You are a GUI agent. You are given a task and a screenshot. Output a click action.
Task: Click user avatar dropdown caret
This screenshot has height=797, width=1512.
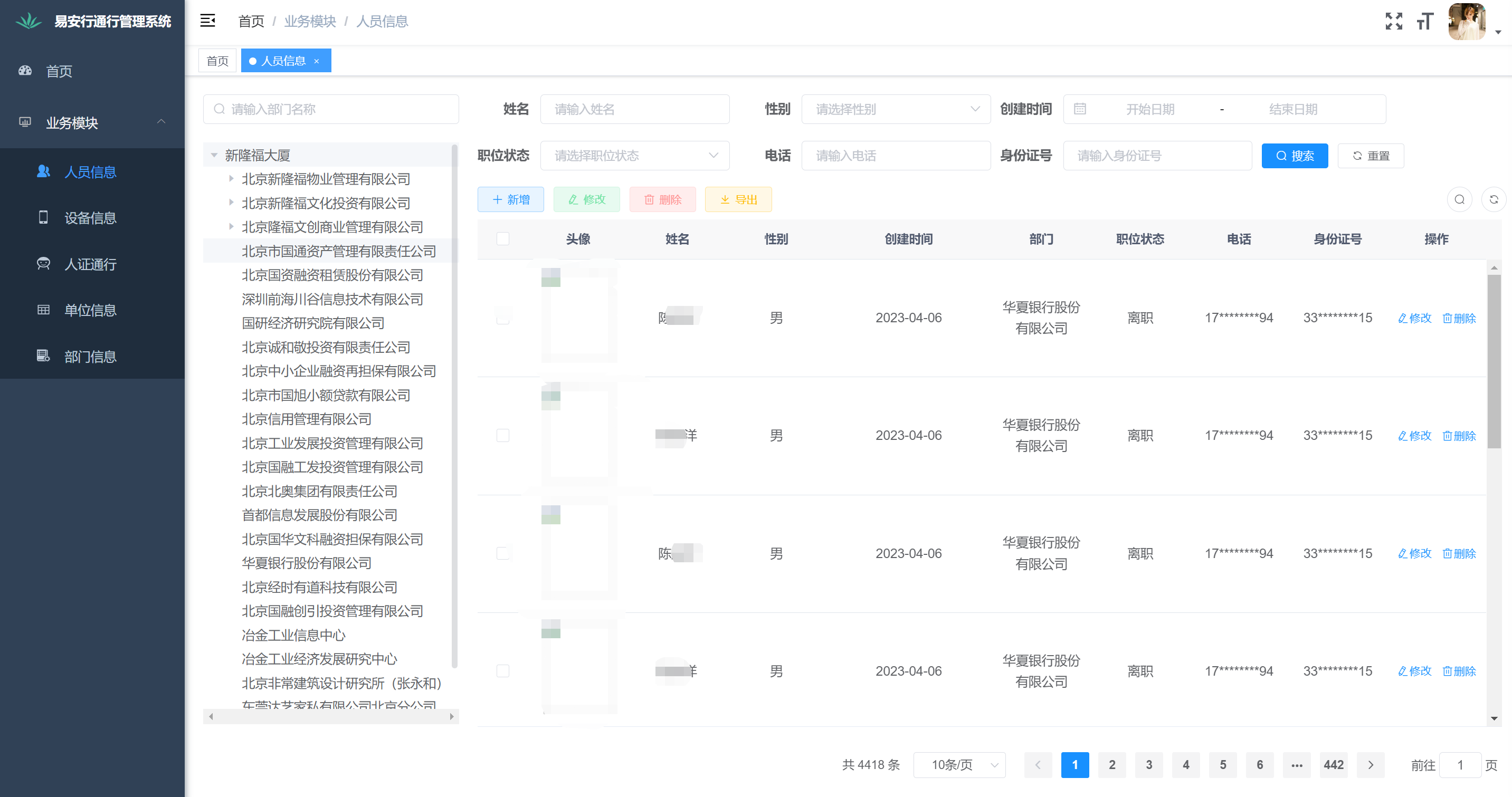tap(1497, 32)
